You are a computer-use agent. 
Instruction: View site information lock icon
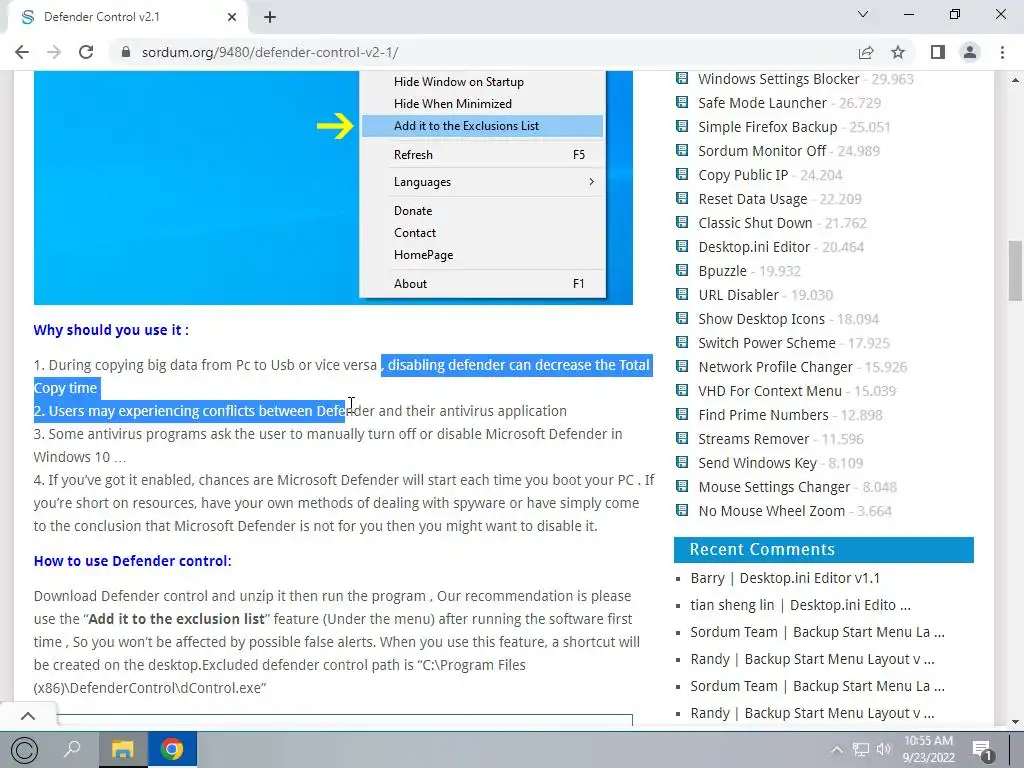tap(126, 52)
